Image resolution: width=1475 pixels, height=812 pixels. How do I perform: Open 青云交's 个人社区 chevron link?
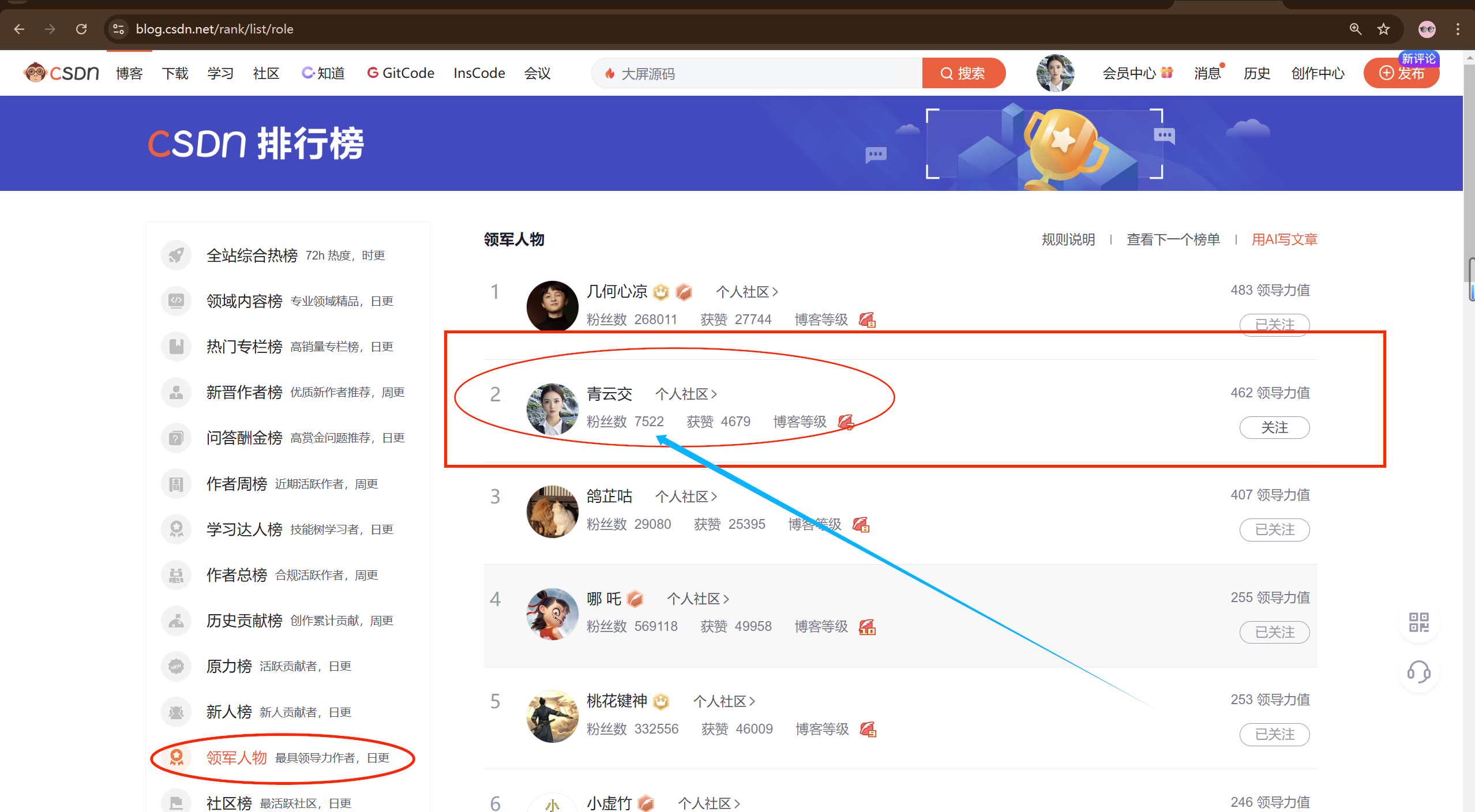pos(686,394)
